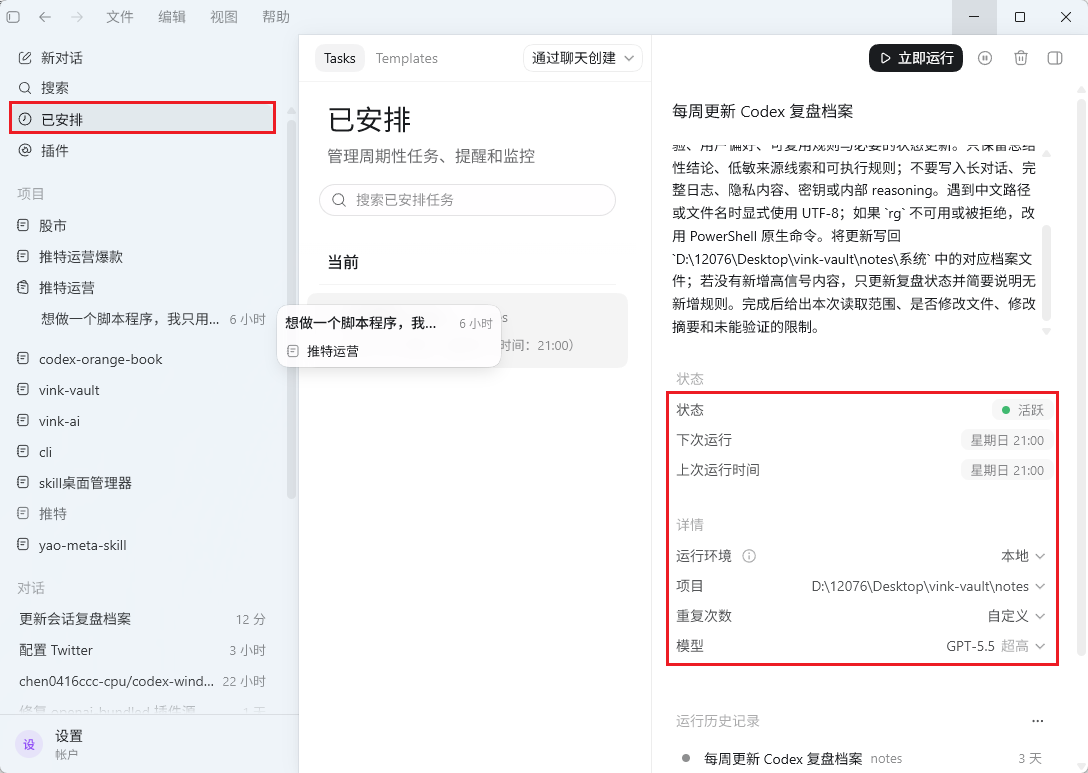Toggle the right panel icon

[x=1055, y=58]
